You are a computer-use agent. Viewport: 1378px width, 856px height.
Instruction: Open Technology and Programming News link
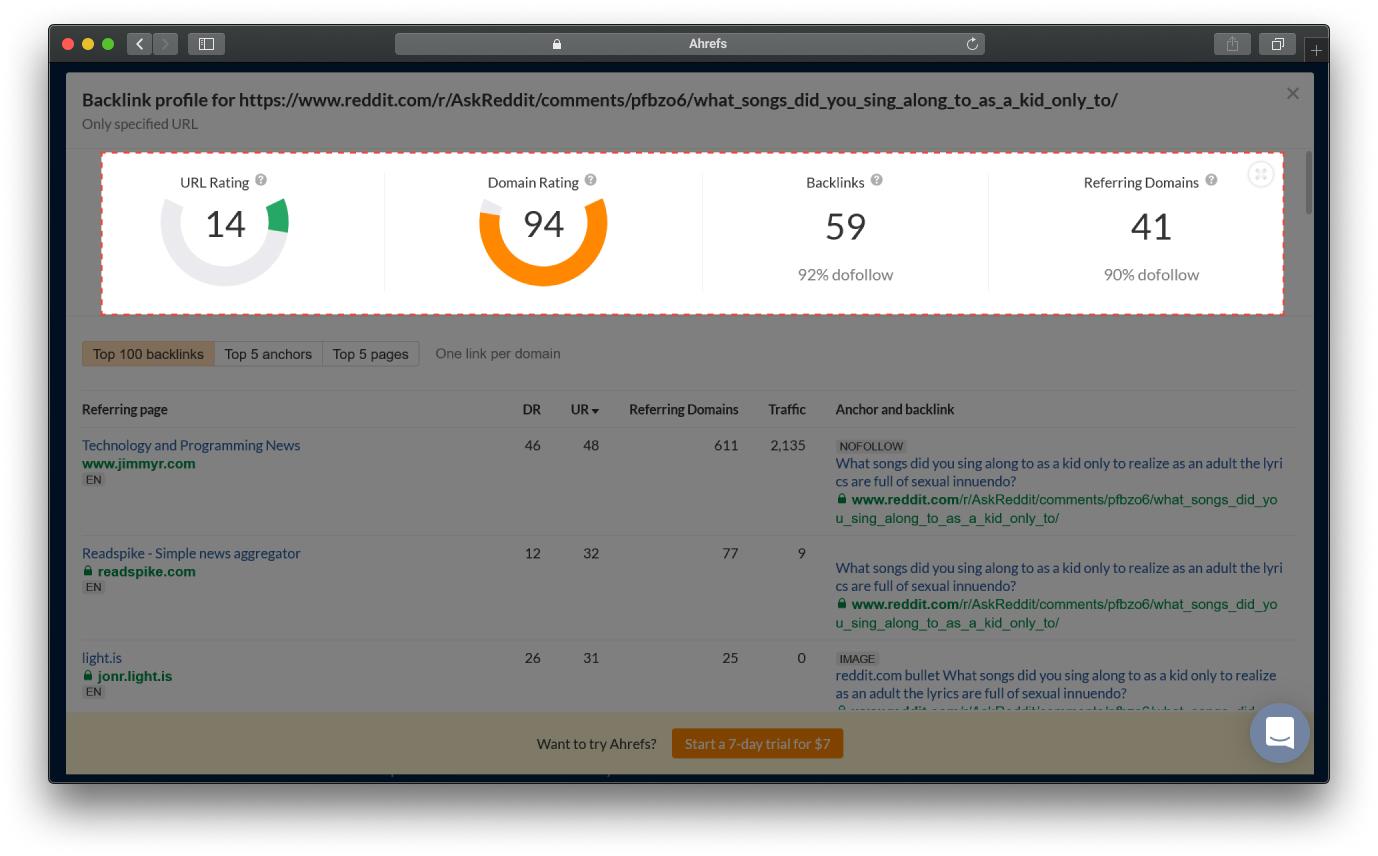pyautogui.click(x=191, y=445)
